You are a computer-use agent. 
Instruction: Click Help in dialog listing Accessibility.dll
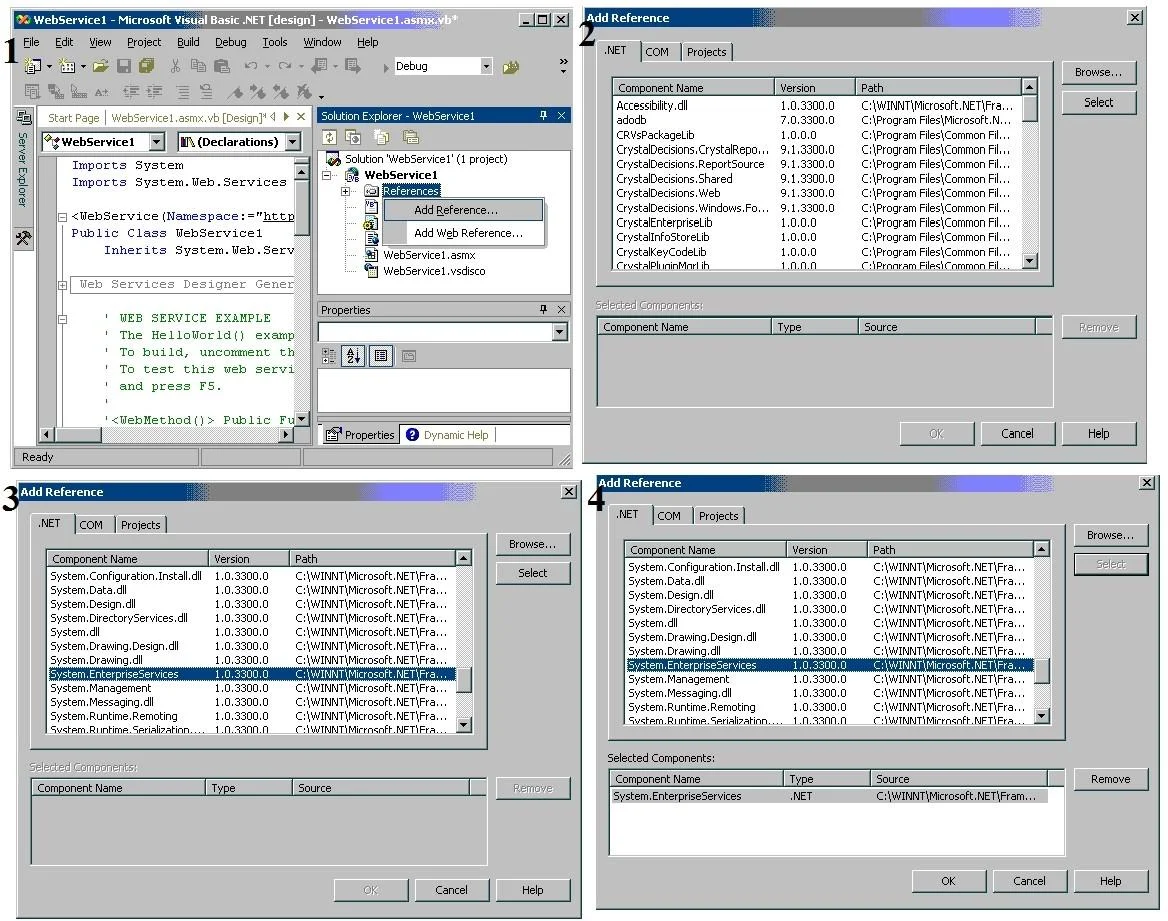click(1098, 434)
